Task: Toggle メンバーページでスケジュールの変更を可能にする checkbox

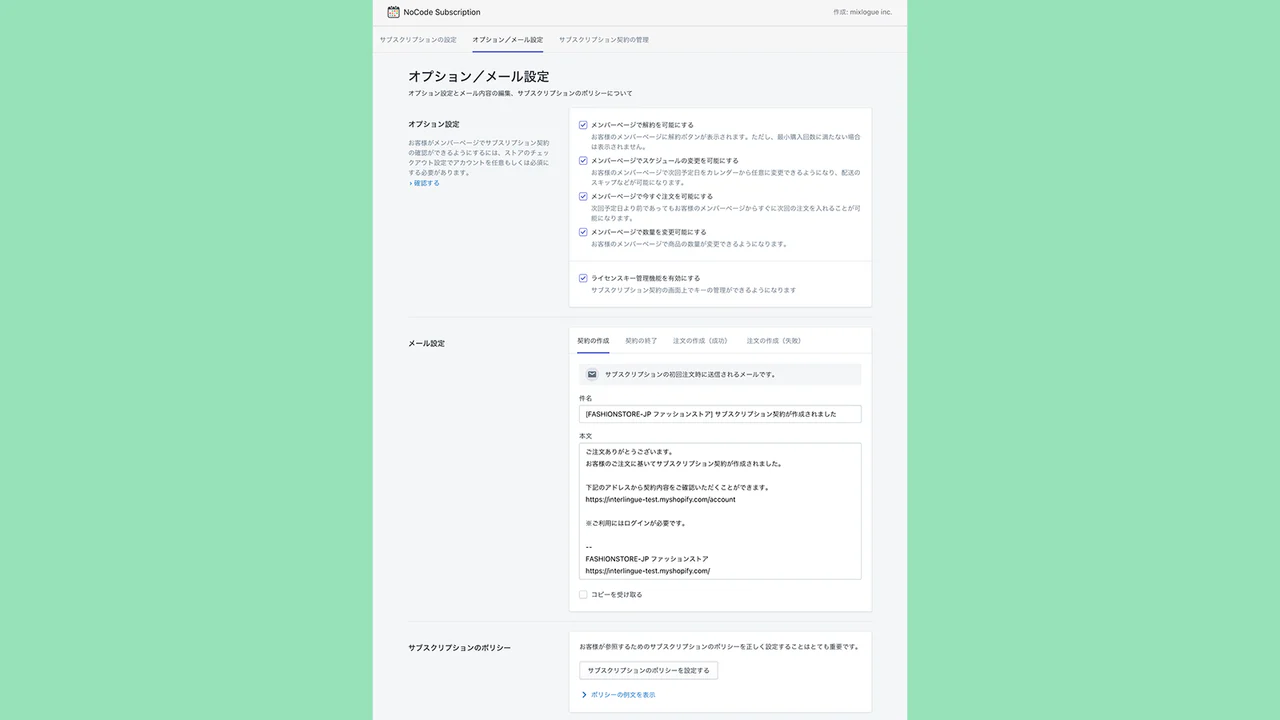Action: pyautogui.click(x=583, y=160)
